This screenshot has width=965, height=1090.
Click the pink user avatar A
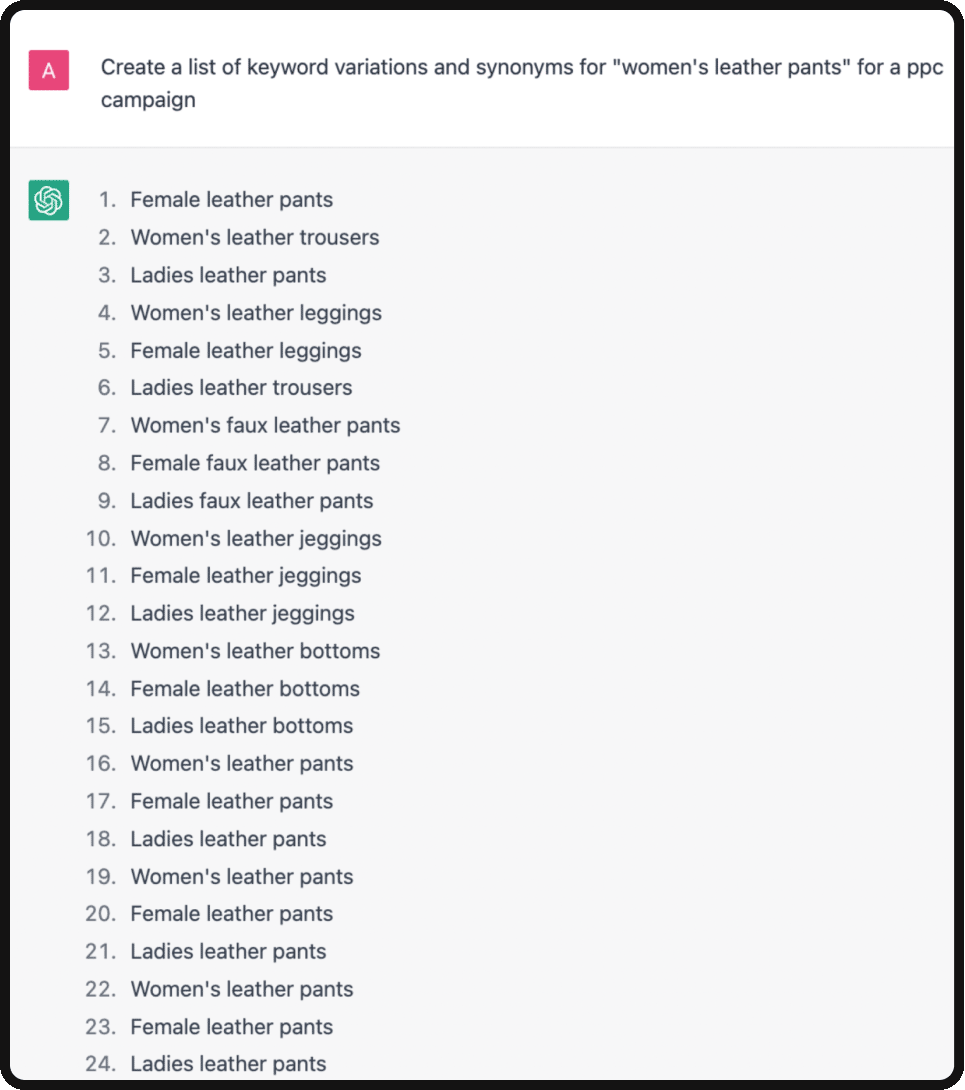[x=49, y=70]
